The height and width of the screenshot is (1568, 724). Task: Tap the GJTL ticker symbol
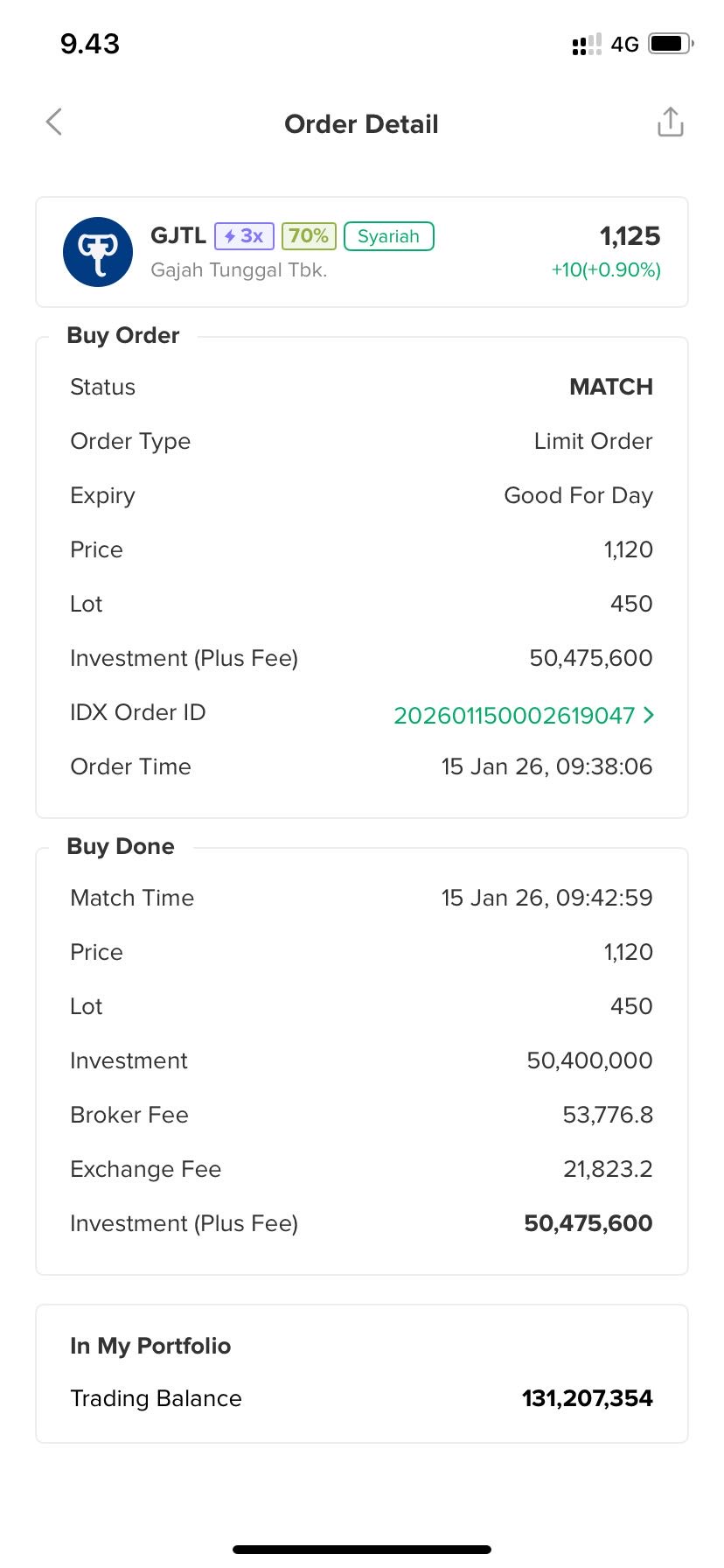(x=178, y=236)
